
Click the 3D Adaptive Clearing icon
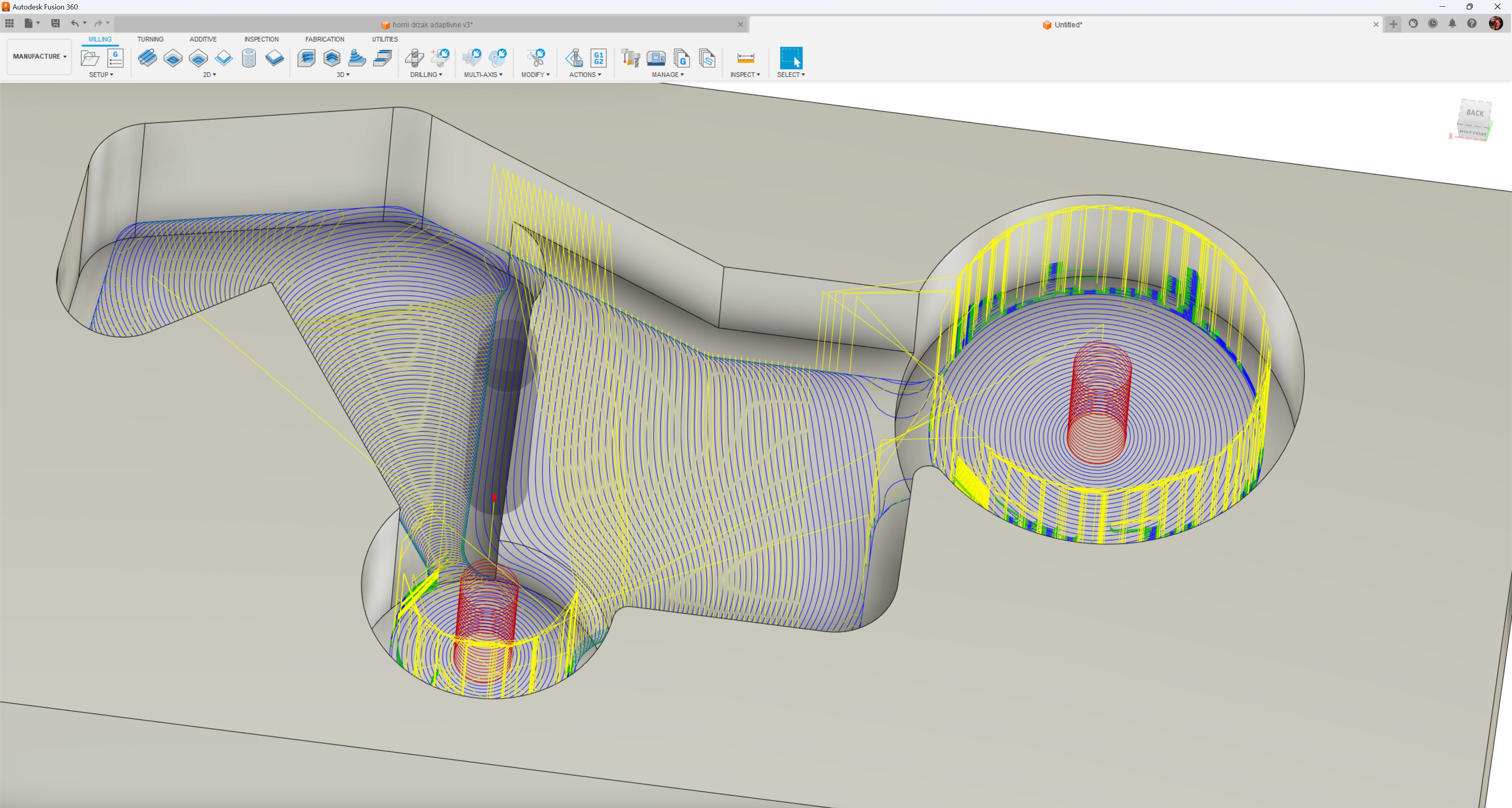tap(306, 58)
